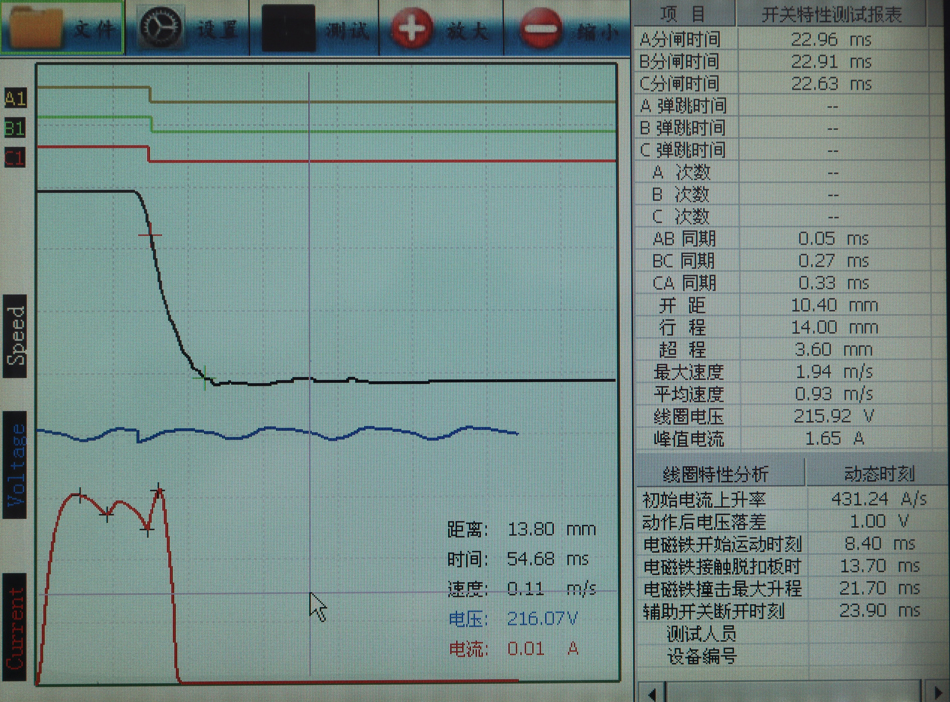Open 设置 gear settings icon

161,27
